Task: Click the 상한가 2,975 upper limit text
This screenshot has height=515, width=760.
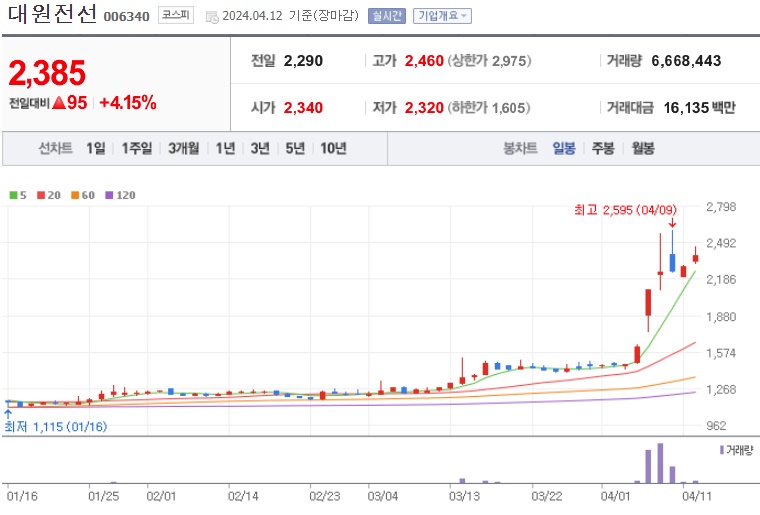Action: [489, 61]
